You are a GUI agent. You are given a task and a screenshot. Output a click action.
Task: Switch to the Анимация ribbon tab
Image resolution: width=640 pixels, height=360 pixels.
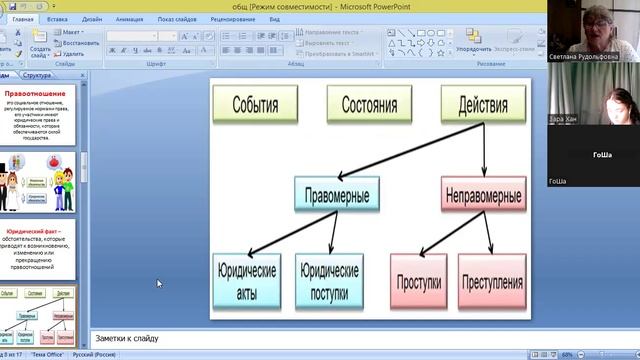pos(129,19)
